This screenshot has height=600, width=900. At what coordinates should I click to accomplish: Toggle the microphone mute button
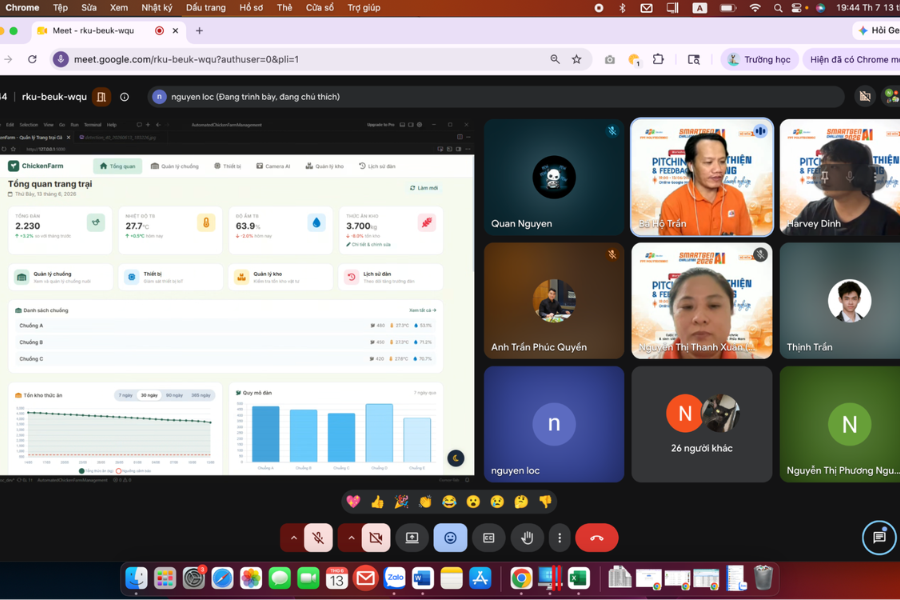(318, 538)
